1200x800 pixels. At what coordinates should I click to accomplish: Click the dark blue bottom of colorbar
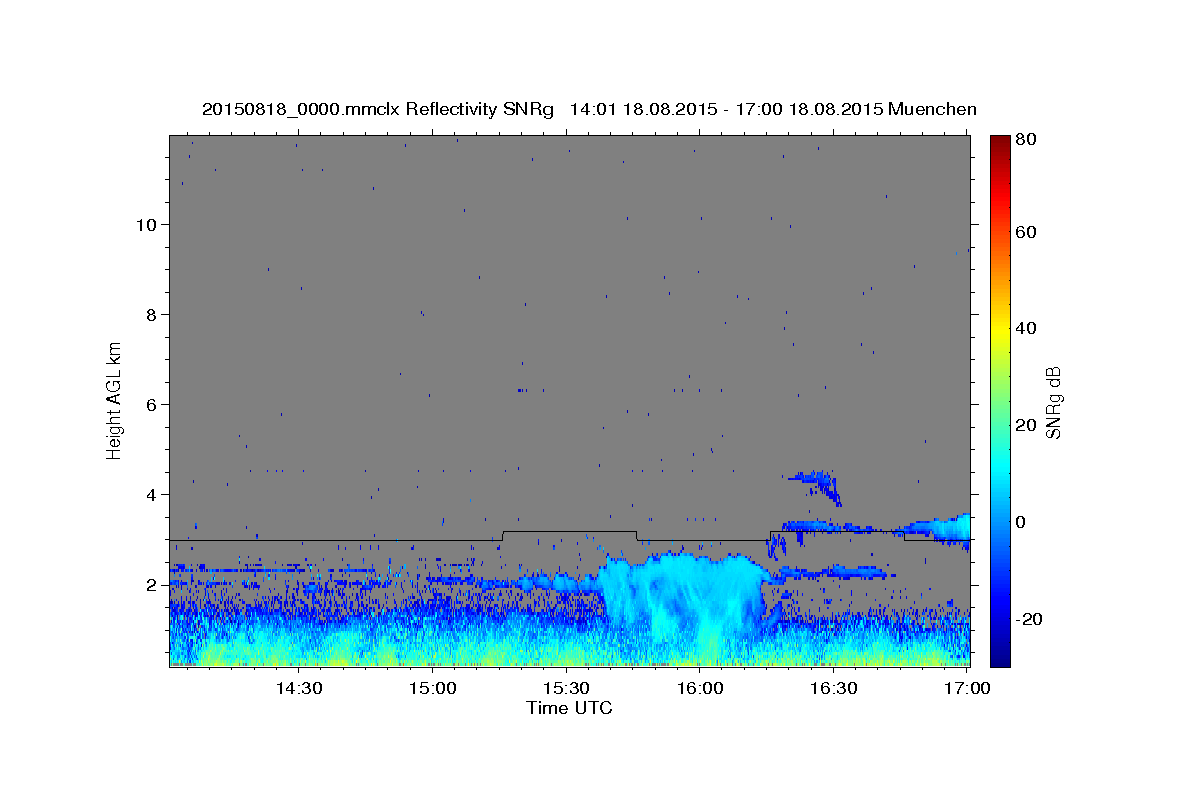1000,650
